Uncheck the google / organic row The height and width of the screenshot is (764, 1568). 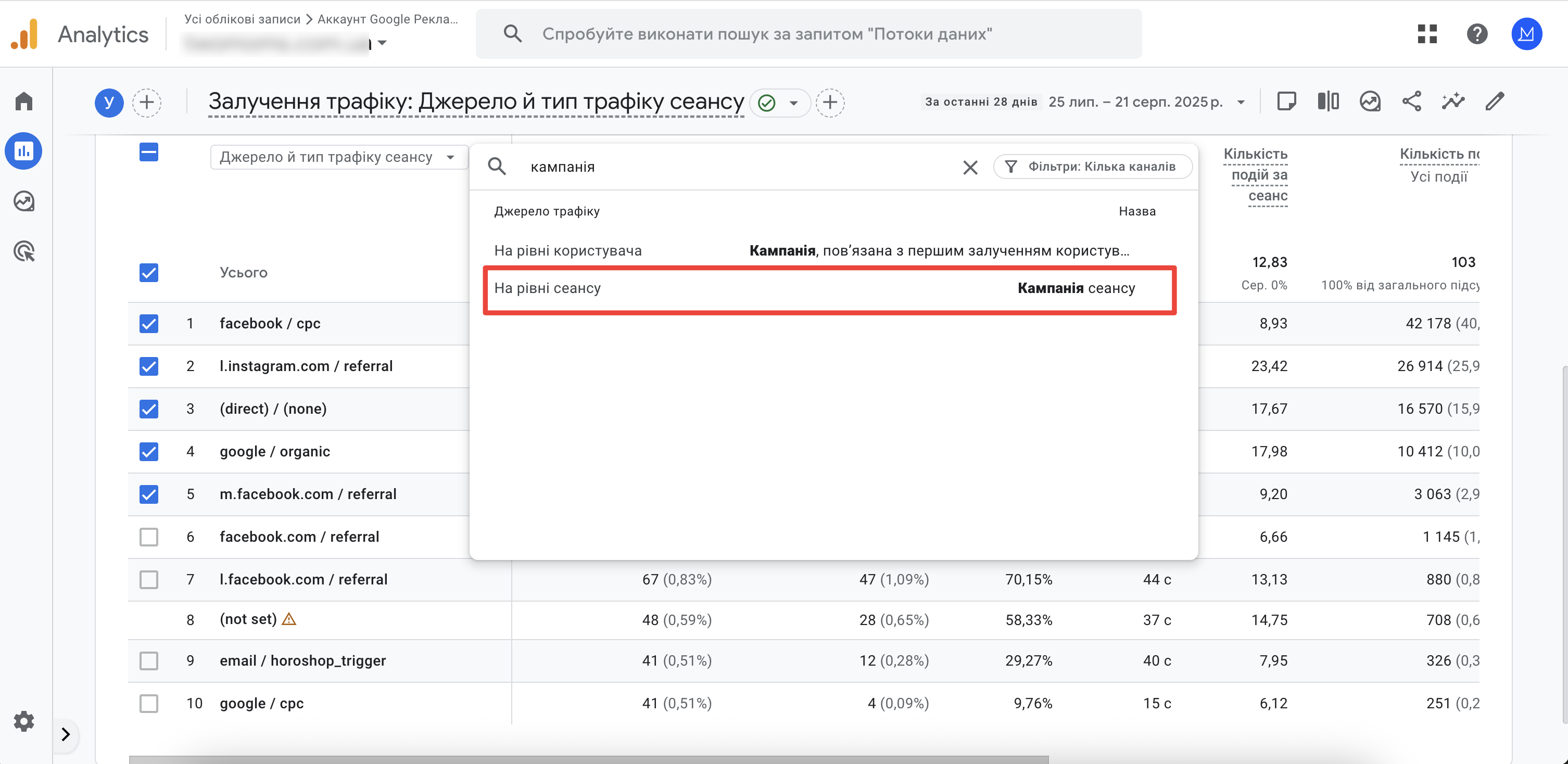pos(148,451)
